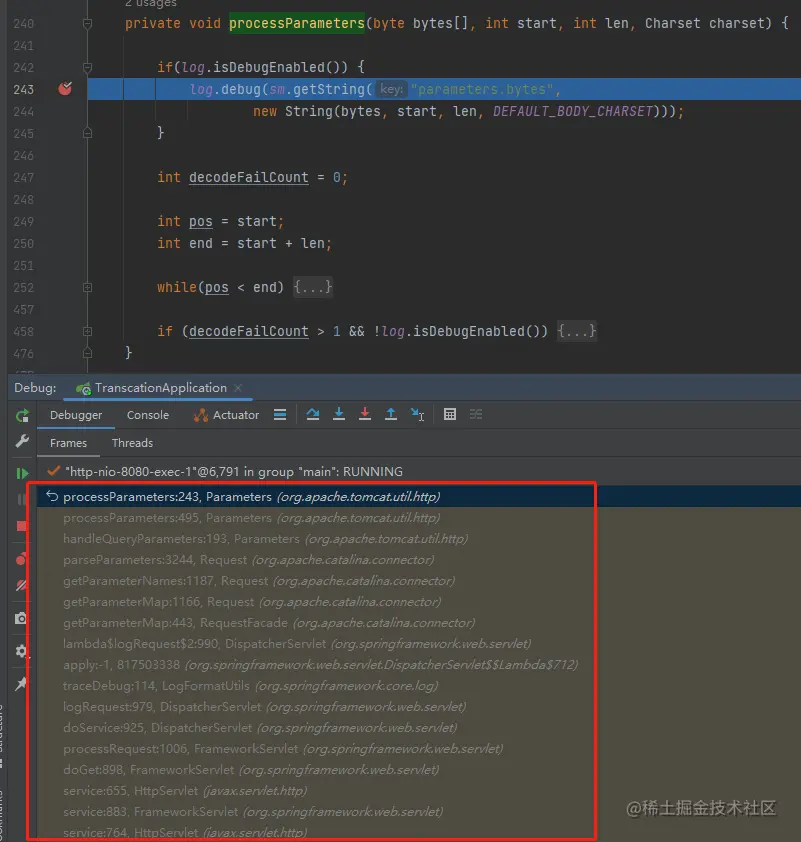Viewport: 801px width, 842px height.
Task: Select the Frames tab
Action: click(x=68, y=443)
